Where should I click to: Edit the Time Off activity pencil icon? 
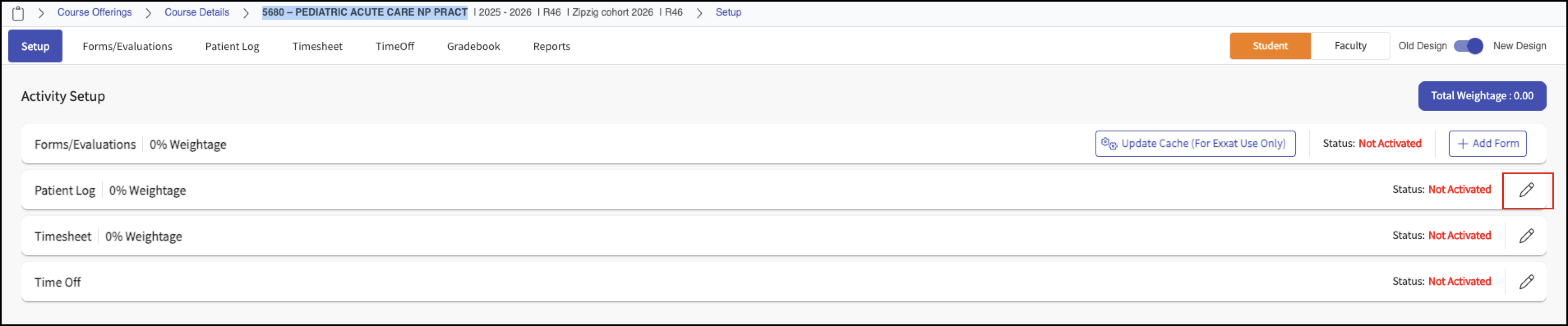(1526, 282)
